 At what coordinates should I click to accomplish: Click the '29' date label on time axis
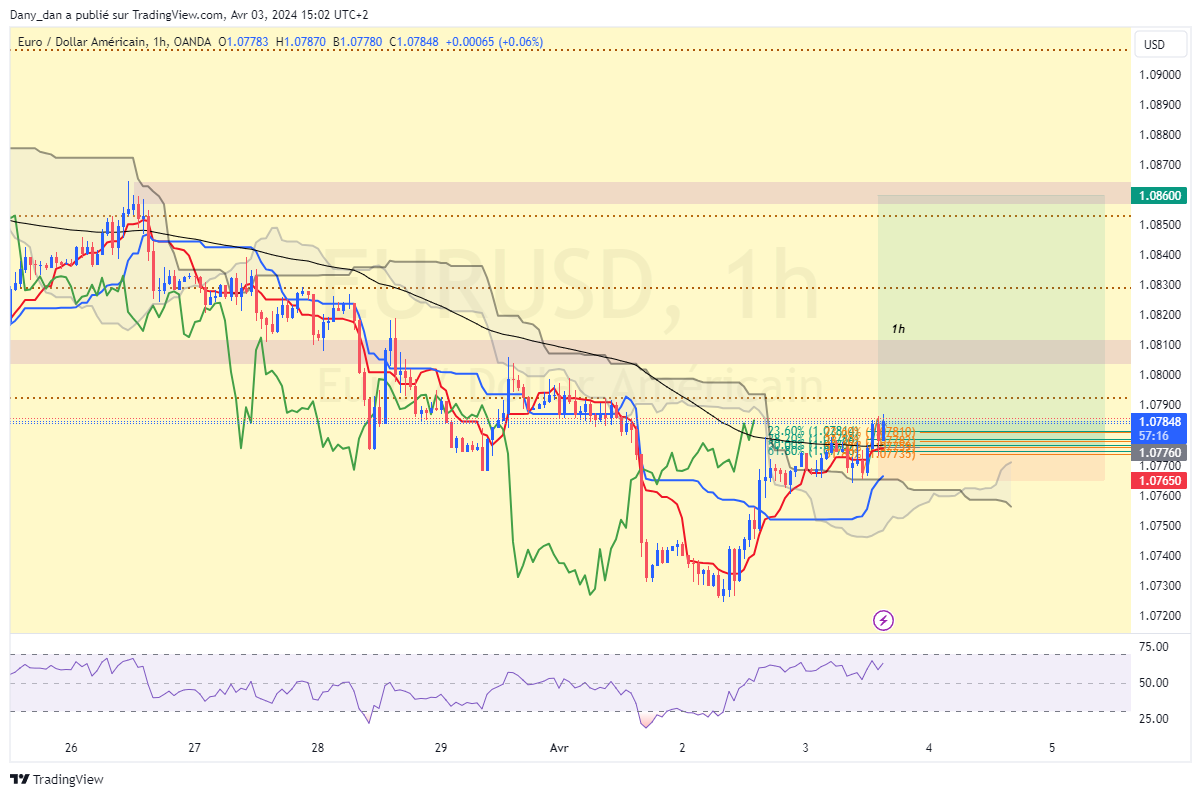(441, 747)
